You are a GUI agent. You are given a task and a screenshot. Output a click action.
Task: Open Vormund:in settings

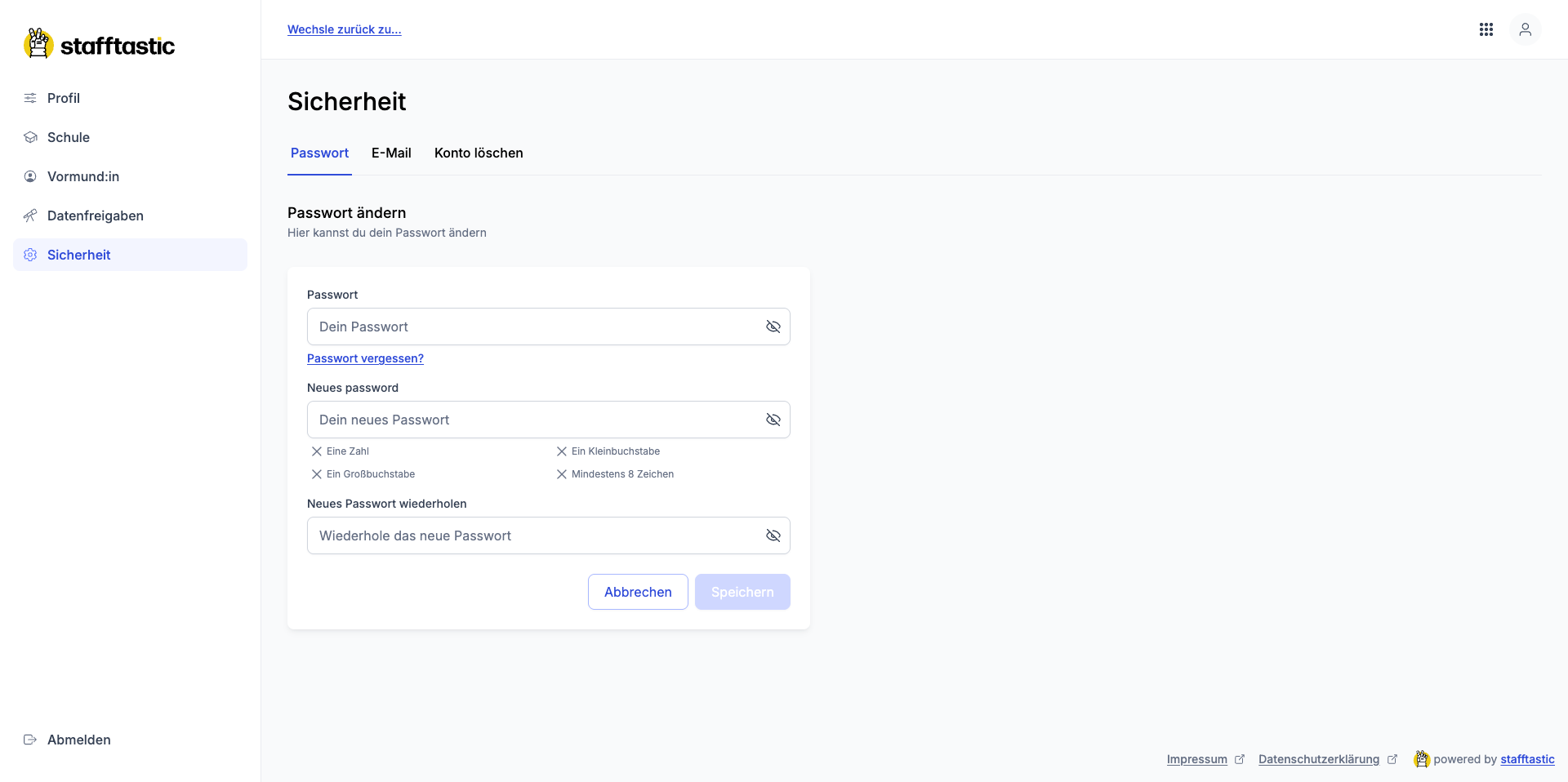[x=82, y=176]
